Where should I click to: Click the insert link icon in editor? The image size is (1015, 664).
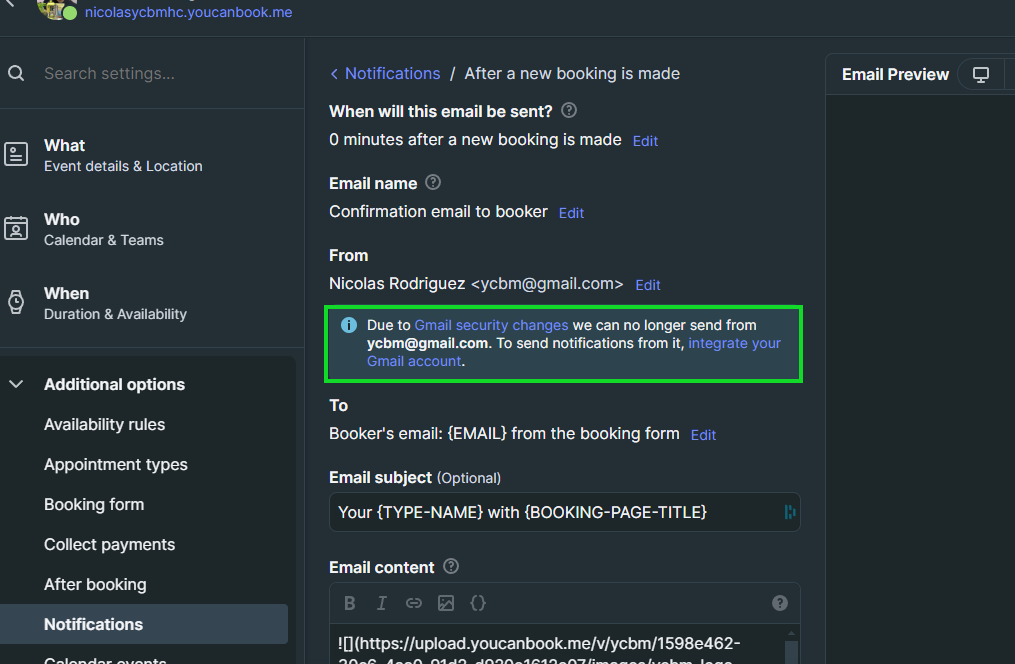[413, 603]
